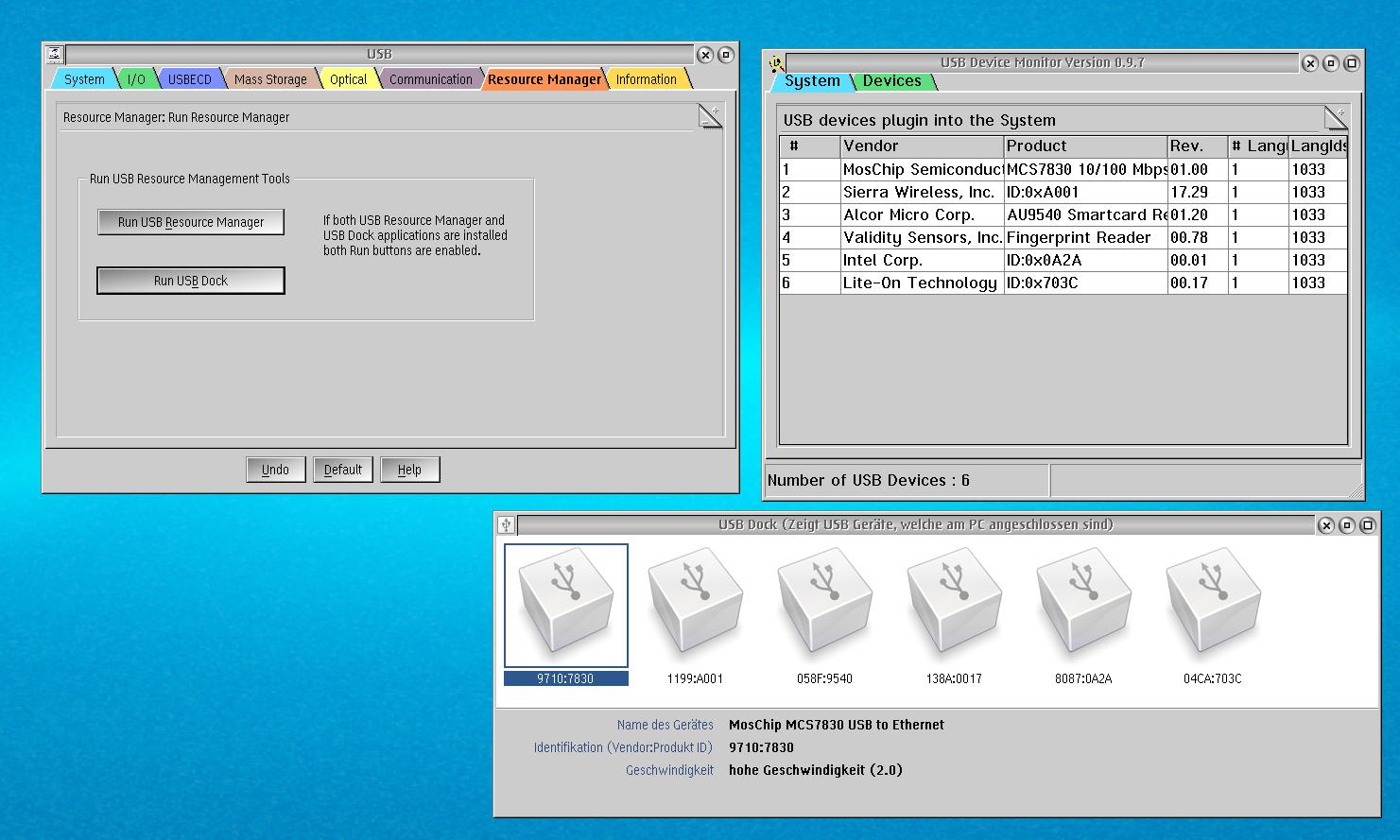Open the USB window system menu icon
The height and width of the screenshot is (840, 1400).
pos(55,55)
